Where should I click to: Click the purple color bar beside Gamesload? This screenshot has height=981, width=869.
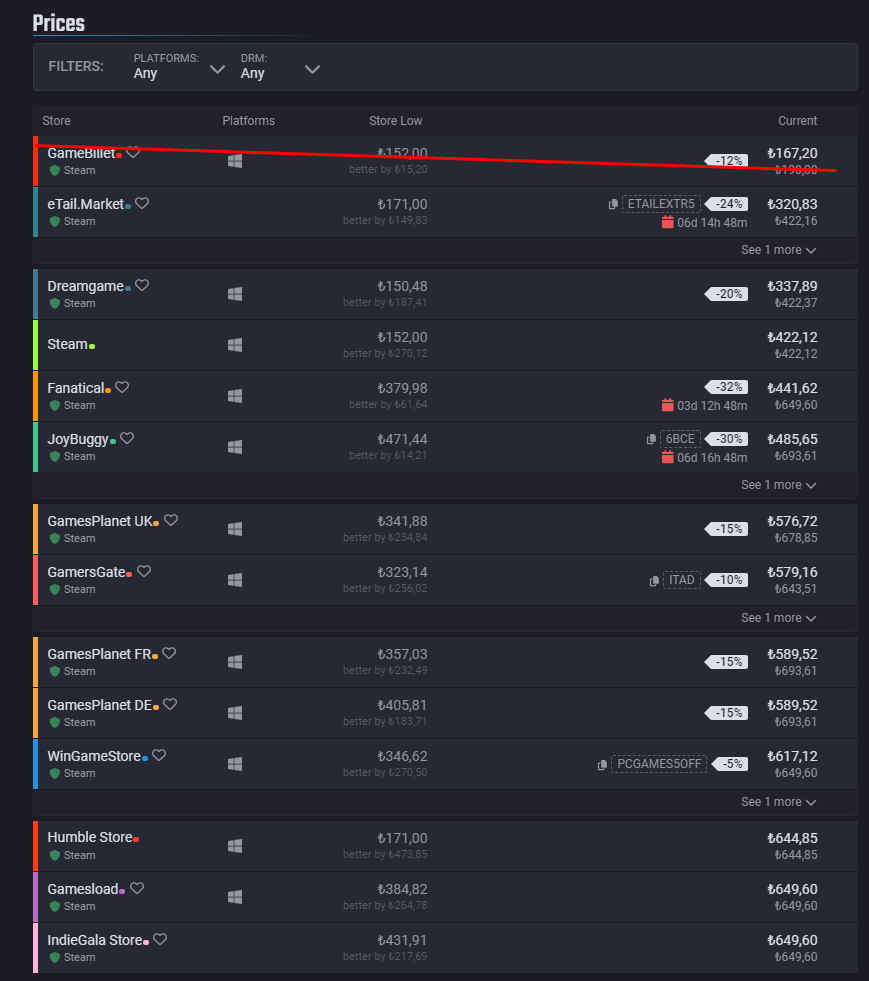36,897
